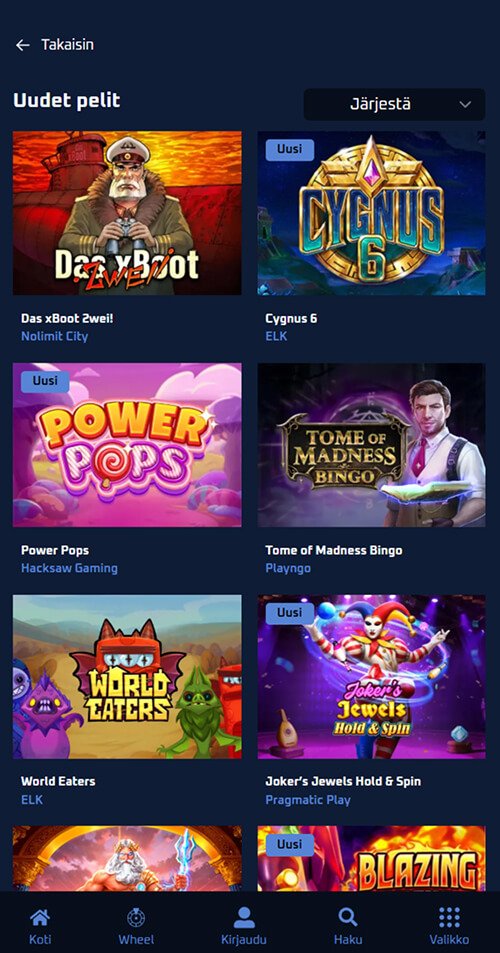Open the Blazing game thumbnail
The image size is (500, 953).
[371, 859]
